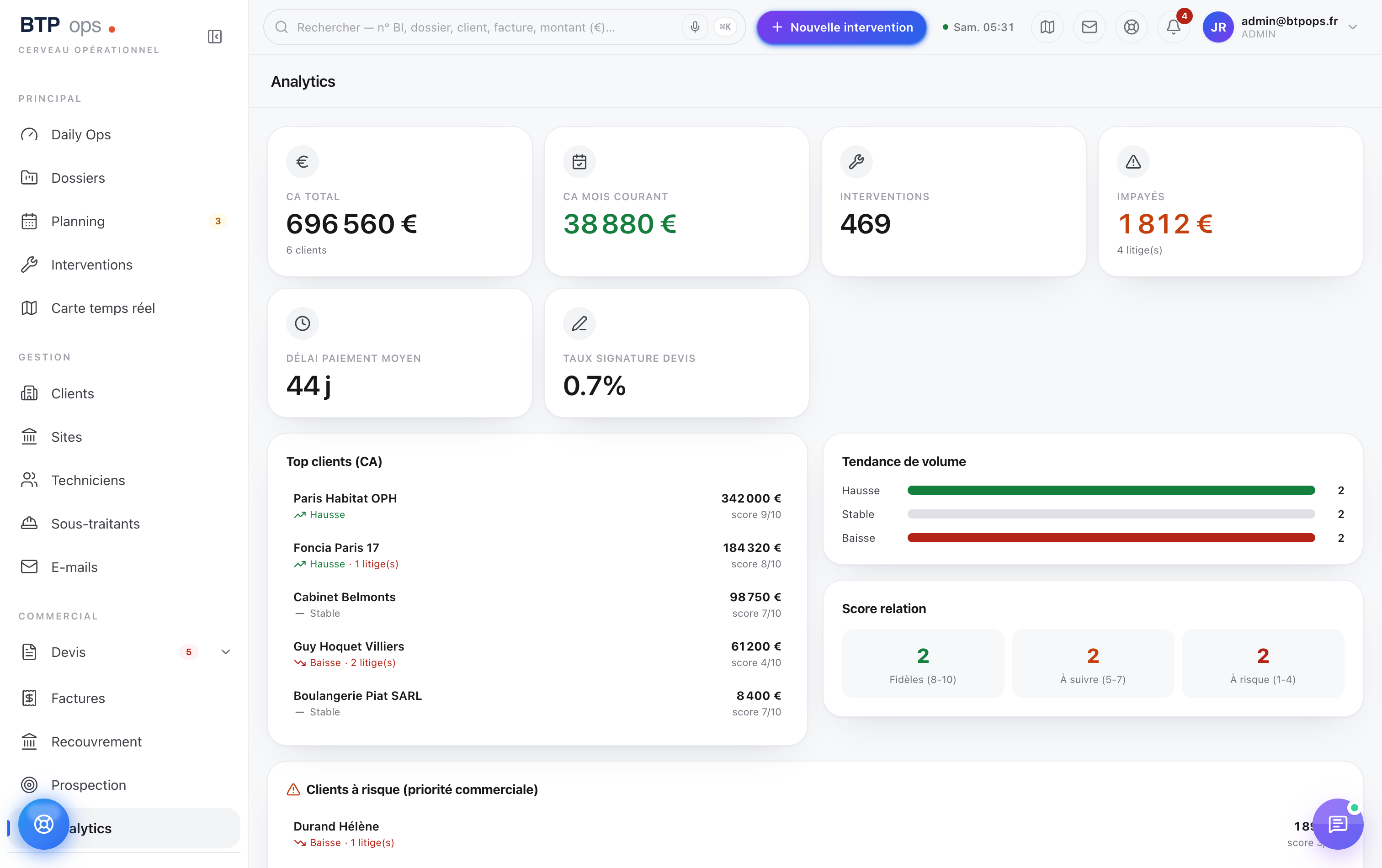Open Analytics in sidebar
This screenshot has height=868, width=1382.
124,828
